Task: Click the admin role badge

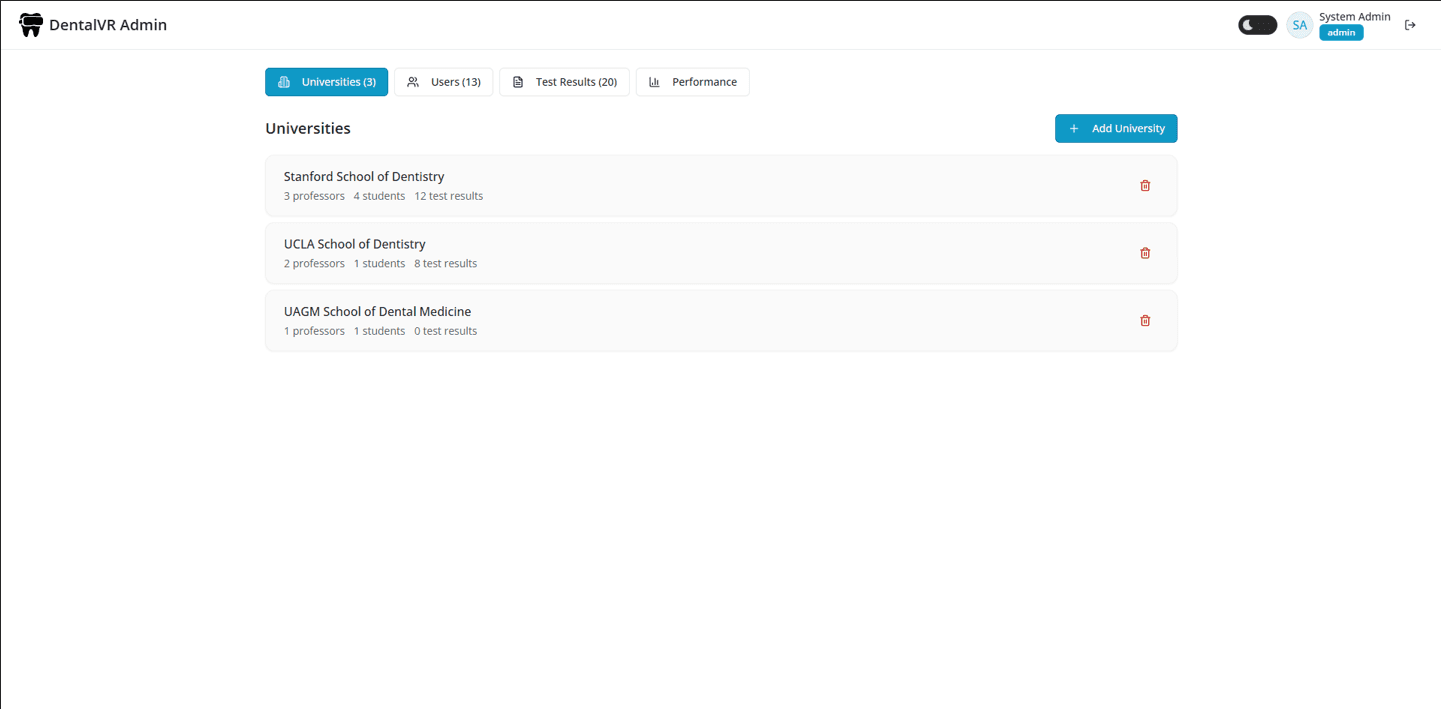Action: (1341, 33)
